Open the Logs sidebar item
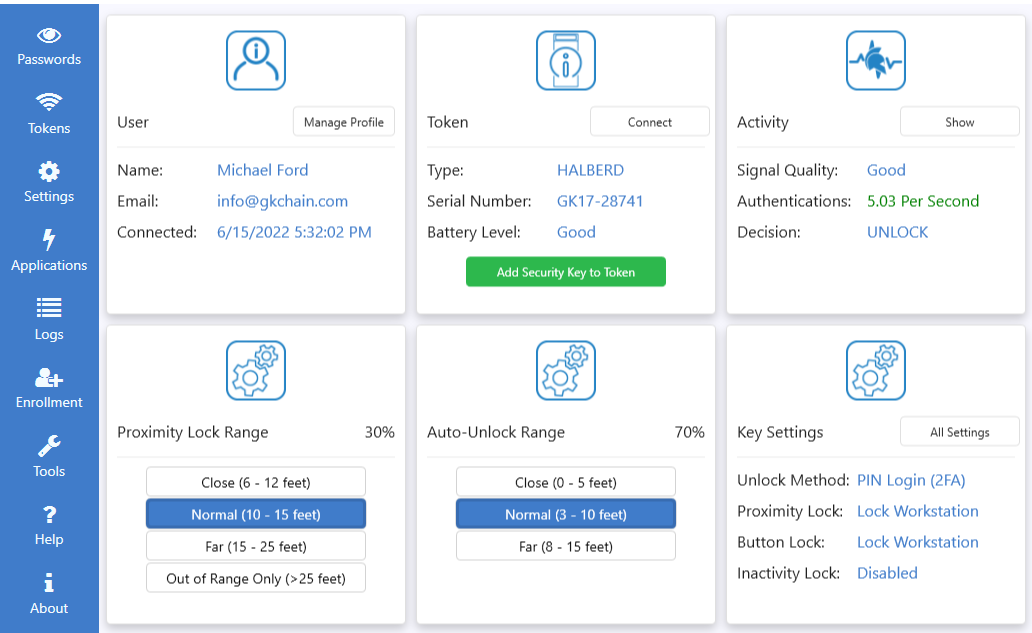1032x633 pixels. [x=49, y=321]
